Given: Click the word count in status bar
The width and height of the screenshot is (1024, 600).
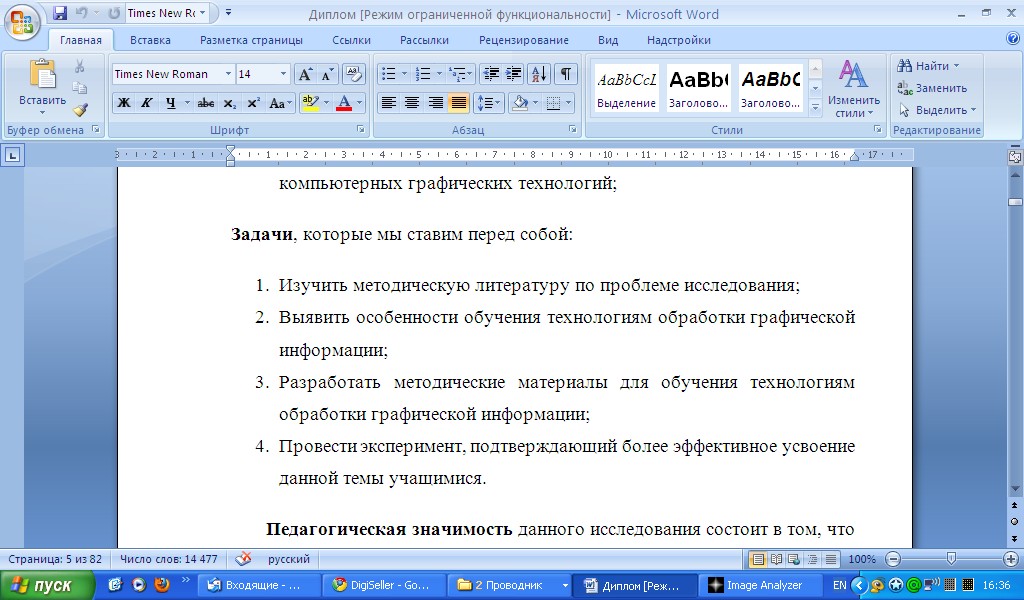Looking at the screenshot, I should [169, 559].
